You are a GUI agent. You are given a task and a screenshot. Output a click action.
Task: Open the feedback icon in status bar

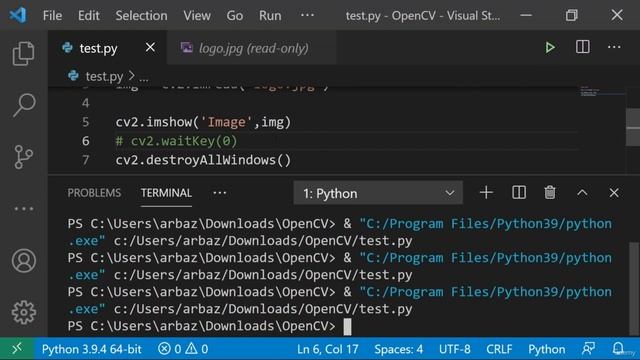pyautogui.click(x=588, y=349)
